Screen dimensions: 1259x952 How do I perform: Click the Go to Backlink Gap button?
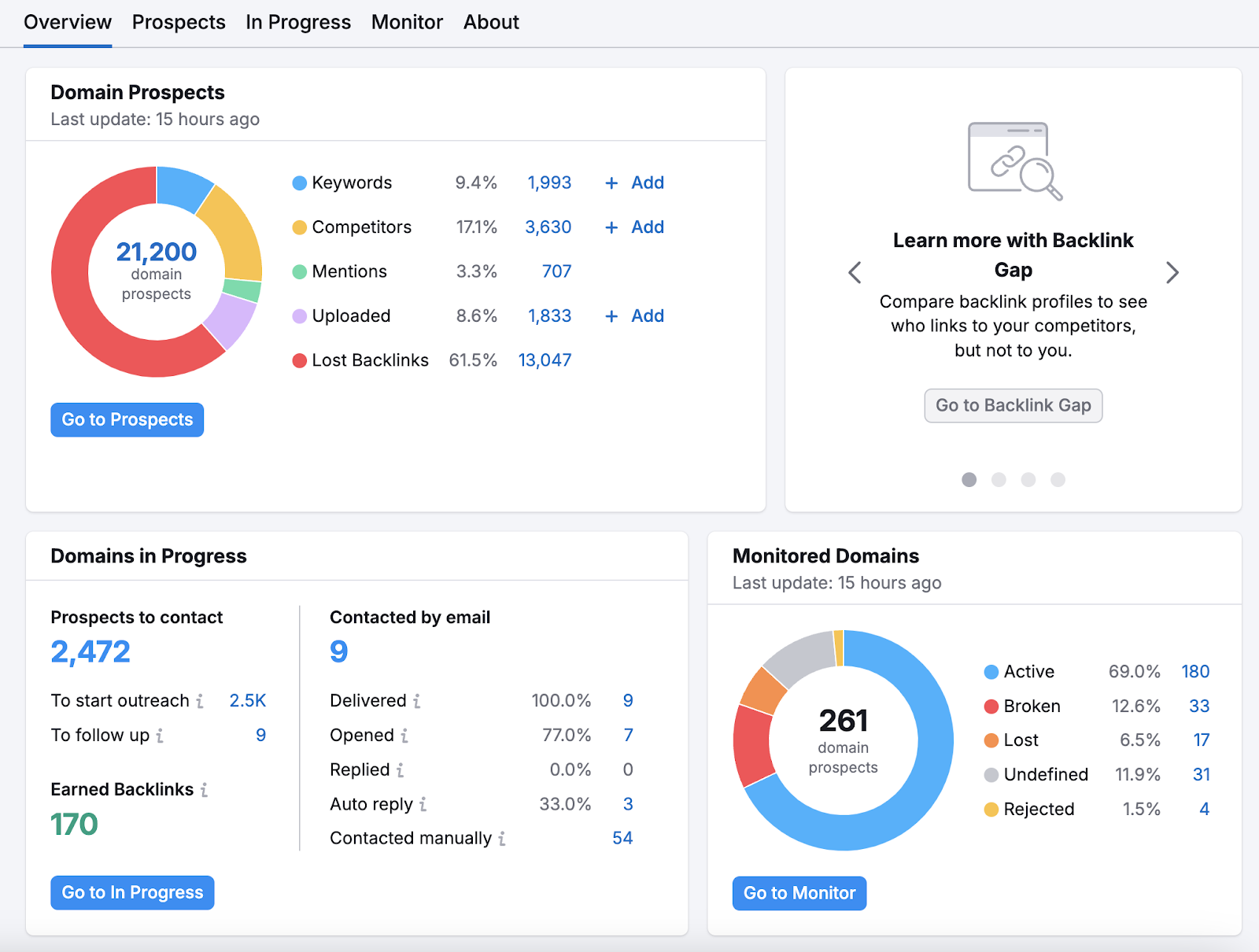1013,405
